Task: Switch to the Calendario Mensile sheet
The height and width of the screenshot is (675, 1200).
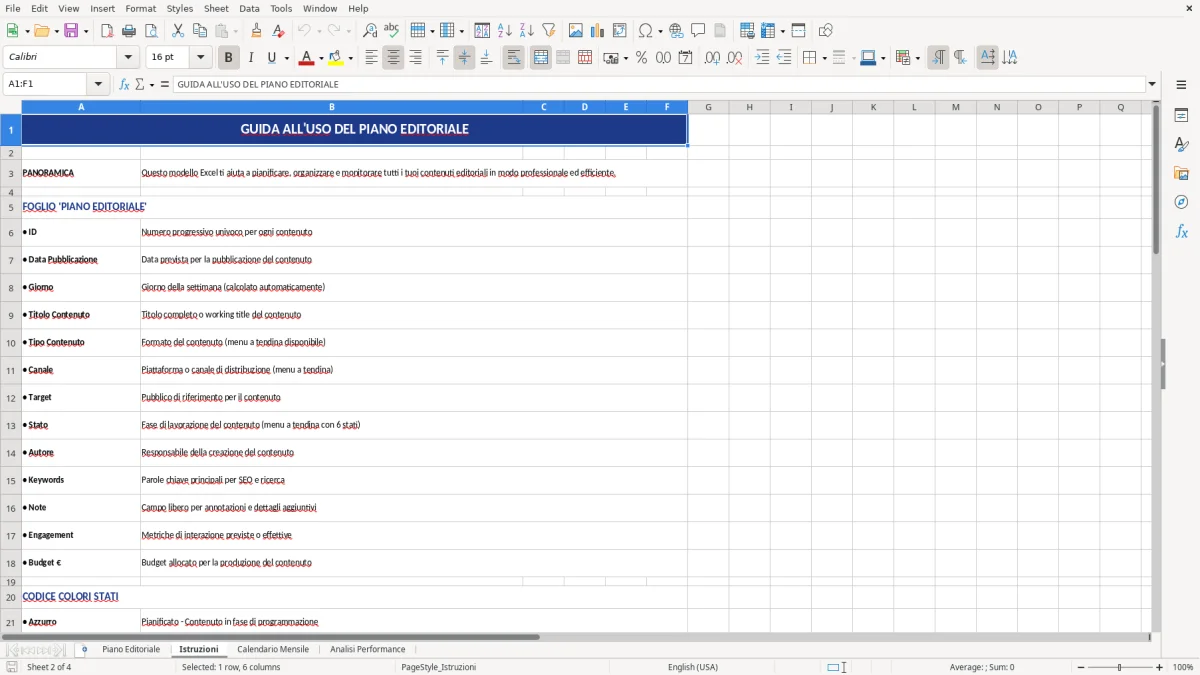Action: click(x=273, y=648)
